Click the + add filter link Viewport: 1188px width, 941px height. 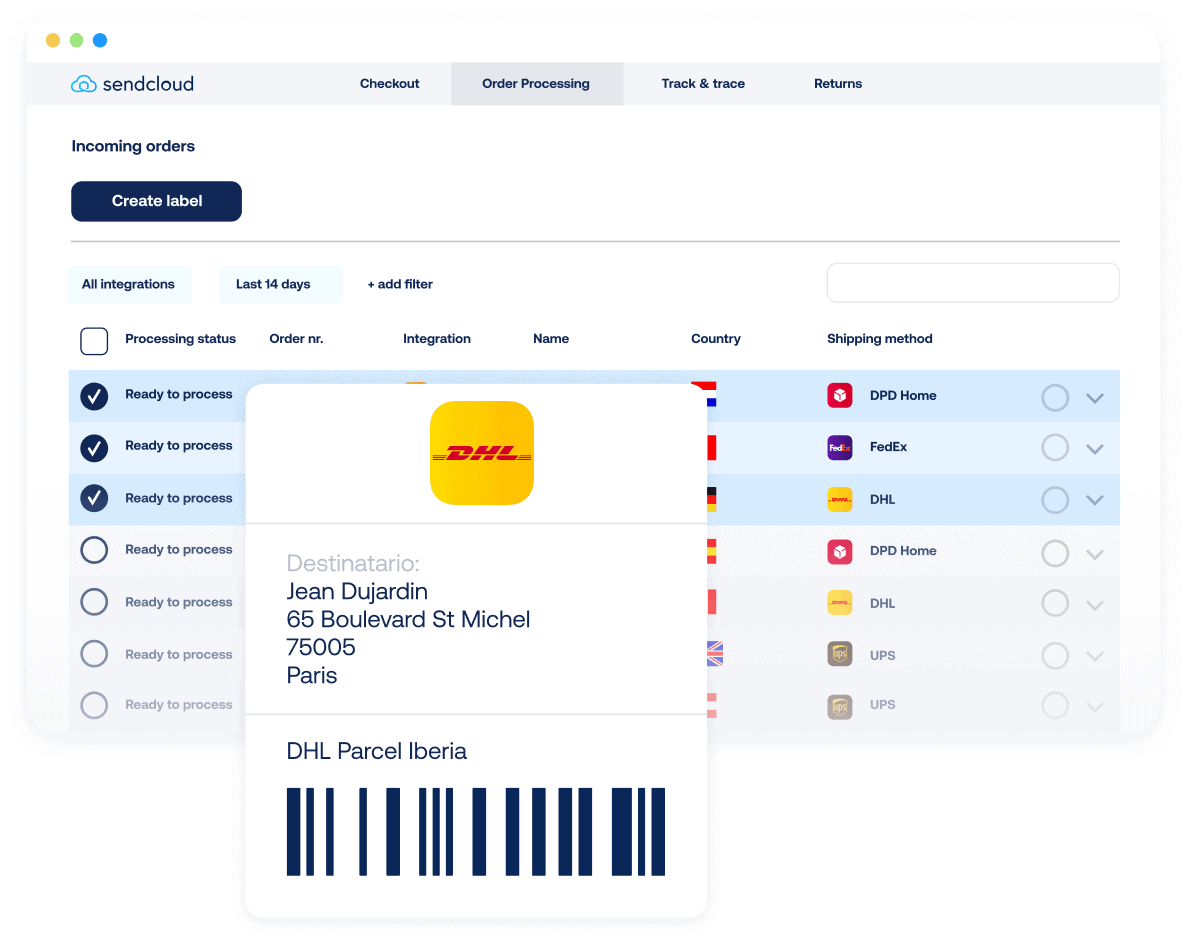[x=400, y=284]
